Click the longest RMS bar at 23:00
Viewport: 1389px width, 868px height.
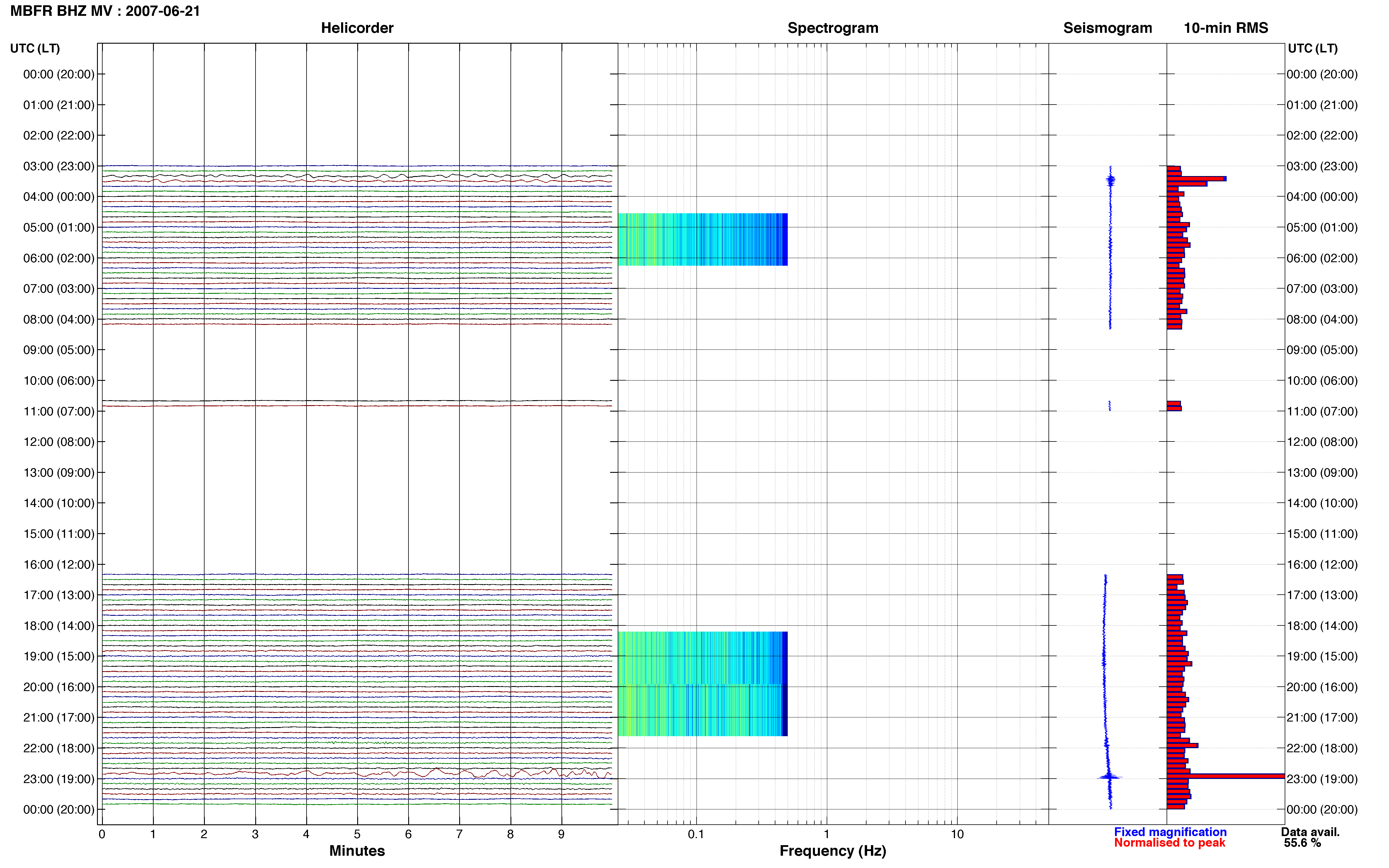click(x=1225, y=776)
